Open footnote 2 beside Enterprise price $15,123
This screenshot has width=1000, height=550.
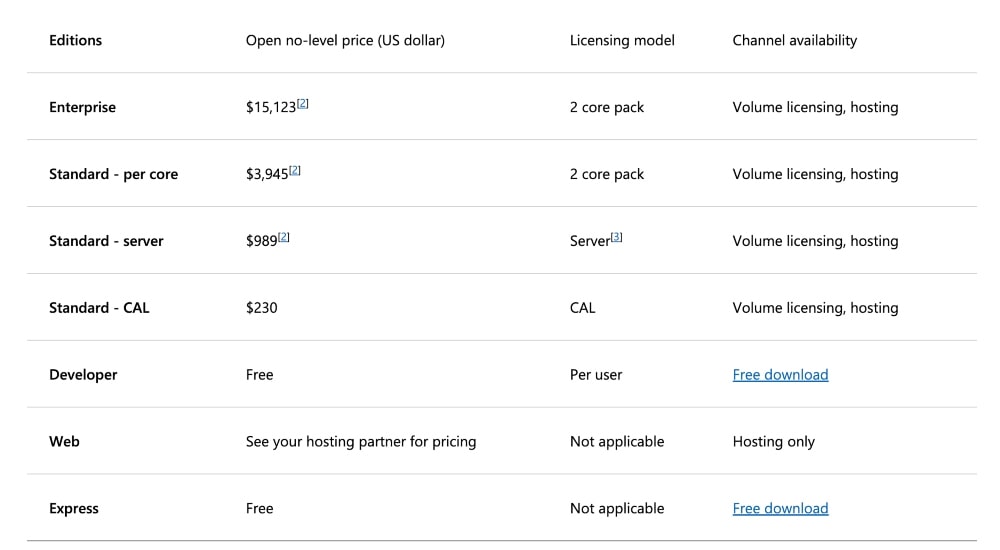303,103
